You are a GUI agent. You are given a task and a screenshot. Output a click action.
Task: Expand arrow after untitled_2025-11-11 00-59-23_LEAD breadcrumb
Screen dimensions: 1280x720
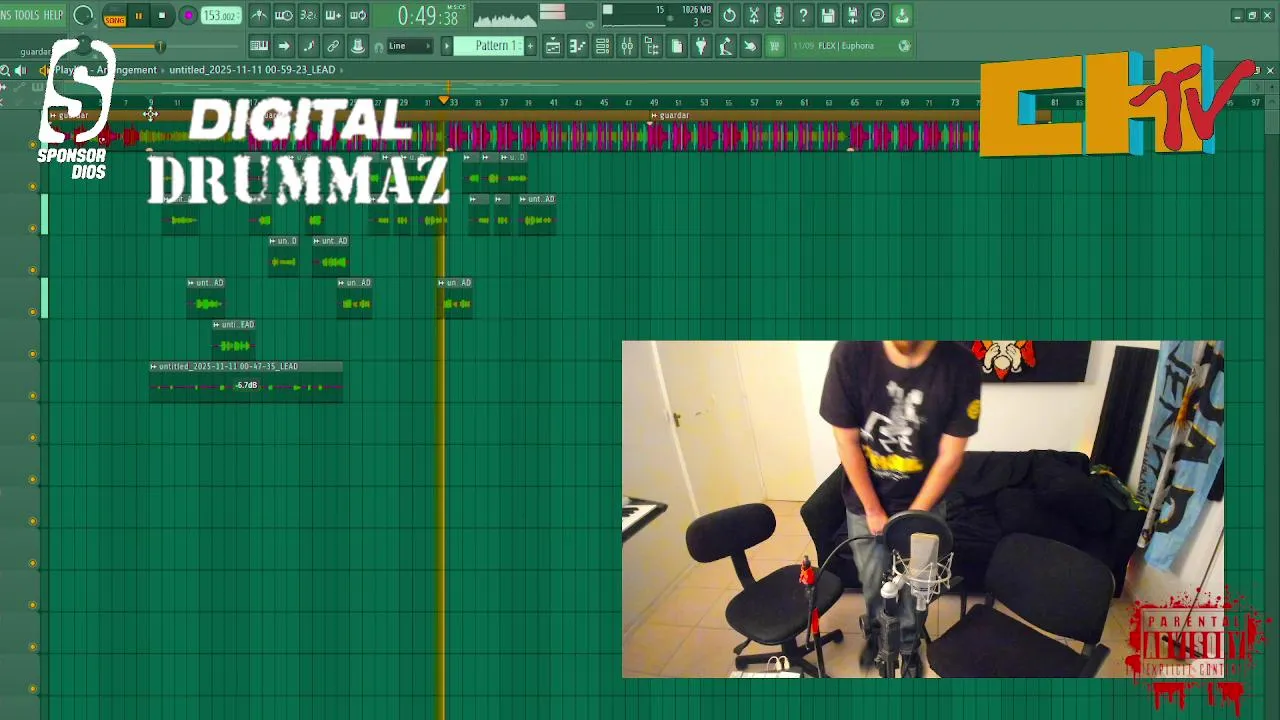(343, 70)
